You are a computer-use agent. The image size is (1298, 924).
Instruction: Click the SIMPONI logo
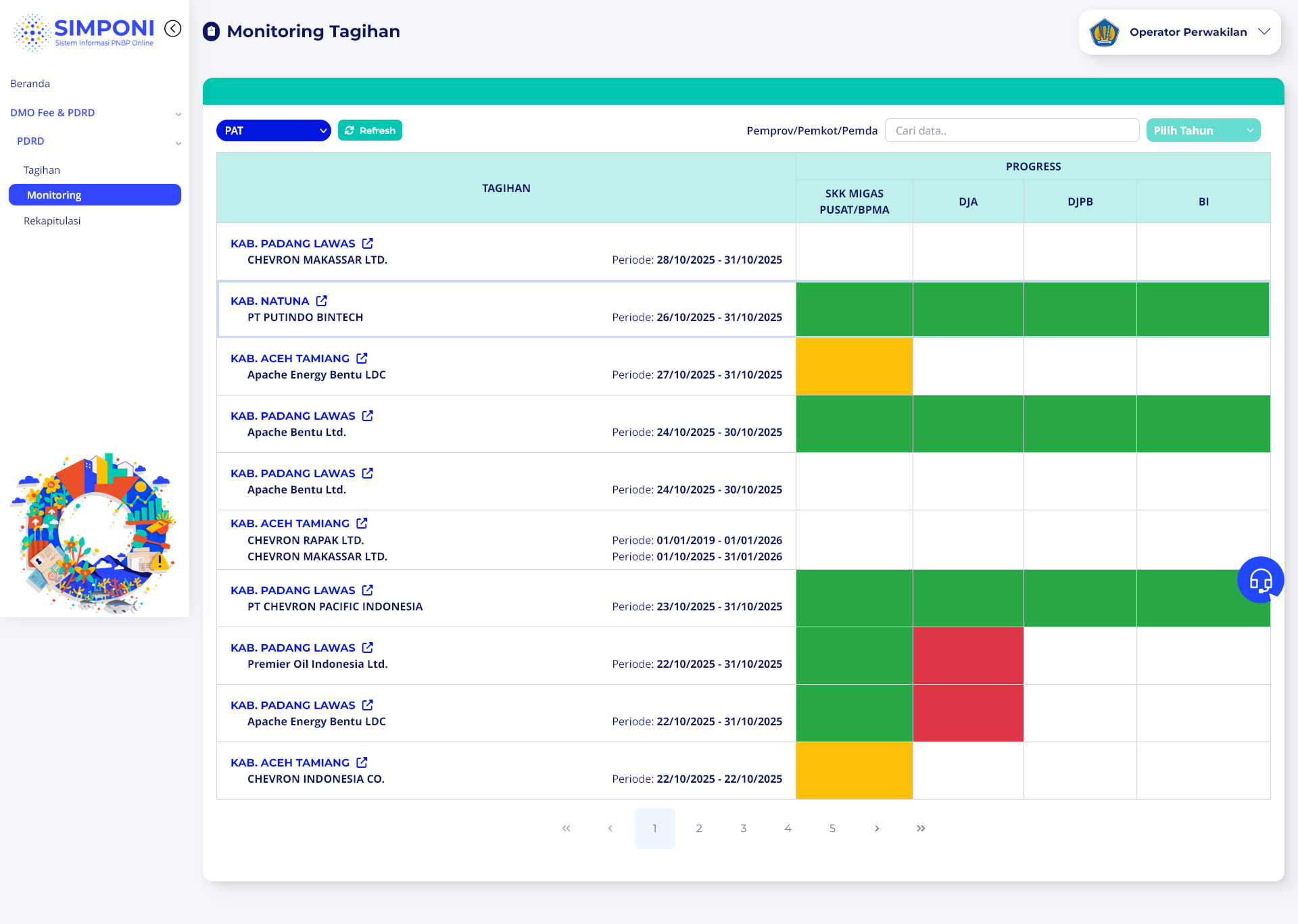(84, 32)
